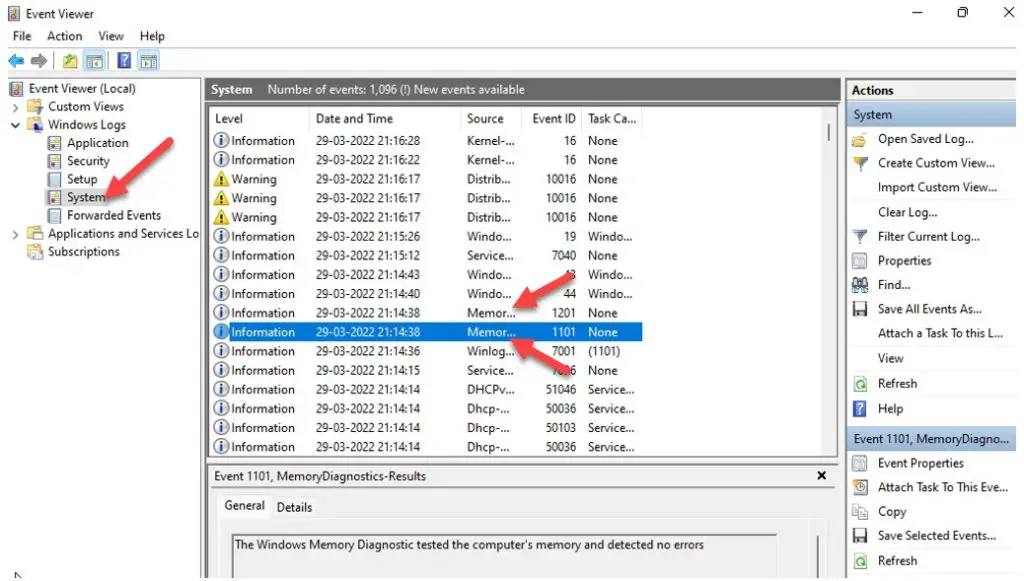This screenshot has height=581, width=1024.
Task: Select the 21:15:26 Windows event ID 19
Action: 426,236
